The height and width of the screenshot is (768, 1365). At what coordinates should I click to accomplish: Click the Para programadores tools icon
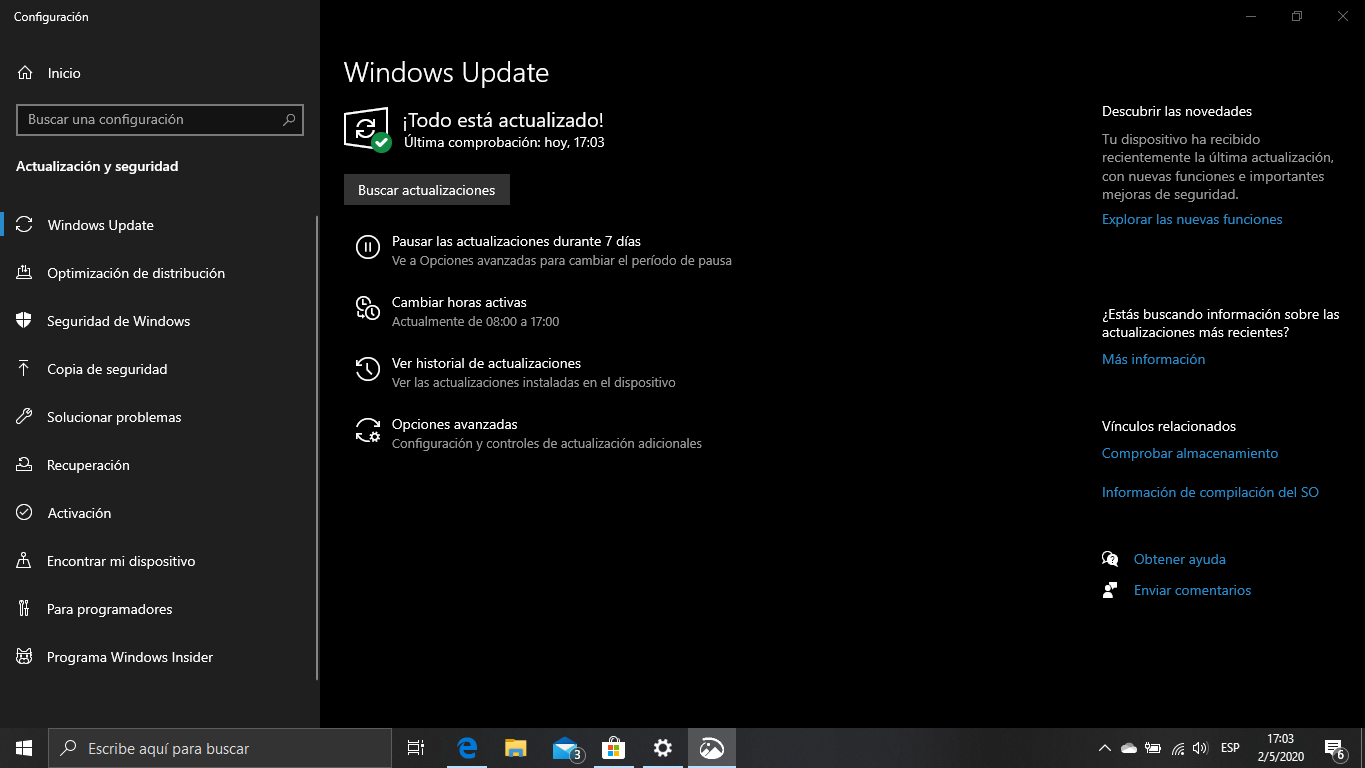(x=25, y=609)
